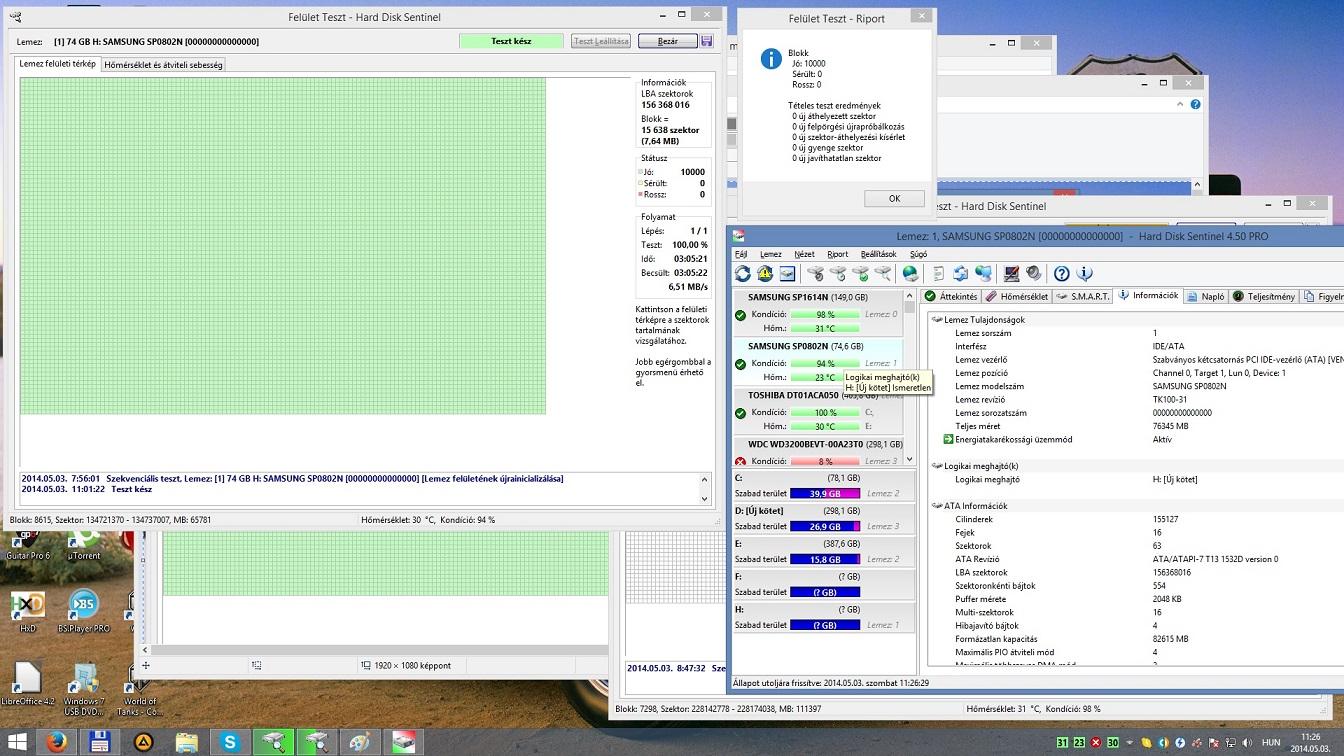Click the blue question mark help icon

[1062, 273]
